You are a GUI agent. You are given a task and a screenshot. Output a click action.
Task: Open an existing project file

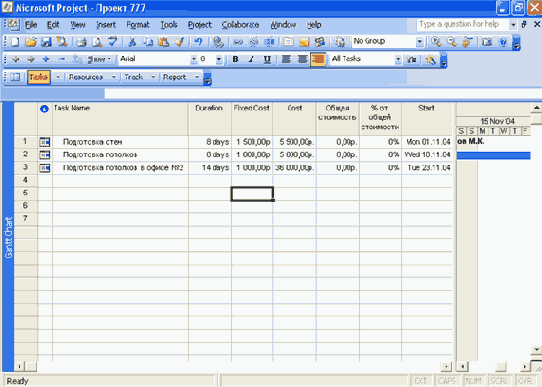[x=30, y=42]
